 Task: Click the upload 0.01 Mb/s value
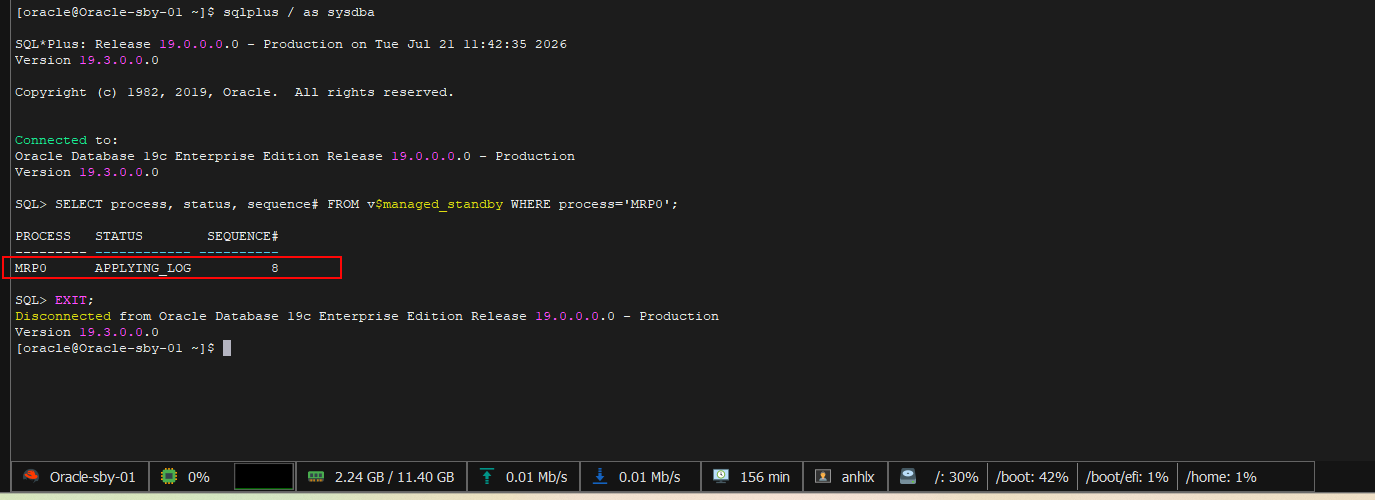[x=536, y=477]
